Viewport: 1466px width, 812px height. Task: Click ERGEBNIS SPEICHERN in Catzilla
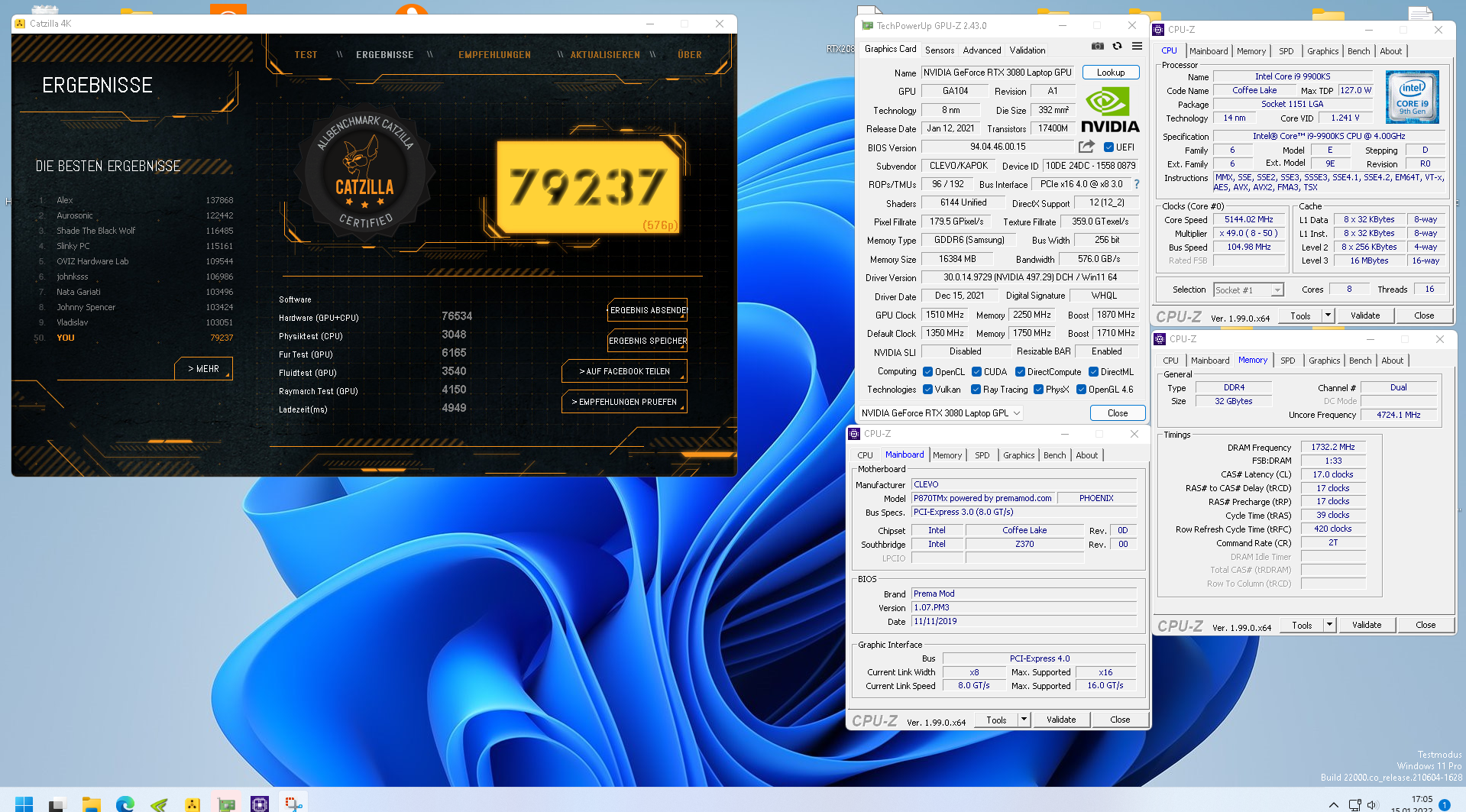648,341
